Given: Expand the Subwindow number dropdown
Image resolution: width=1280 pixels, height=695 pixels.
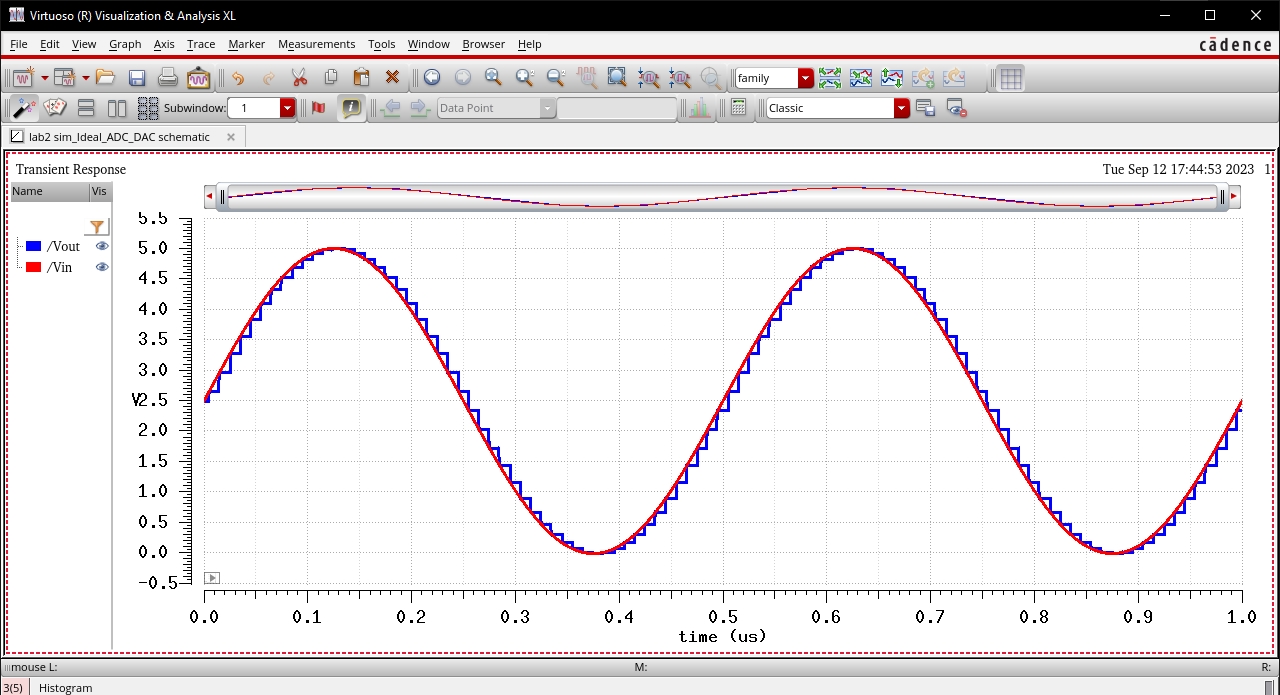Looking at the screenshot, I should [288, 108].
